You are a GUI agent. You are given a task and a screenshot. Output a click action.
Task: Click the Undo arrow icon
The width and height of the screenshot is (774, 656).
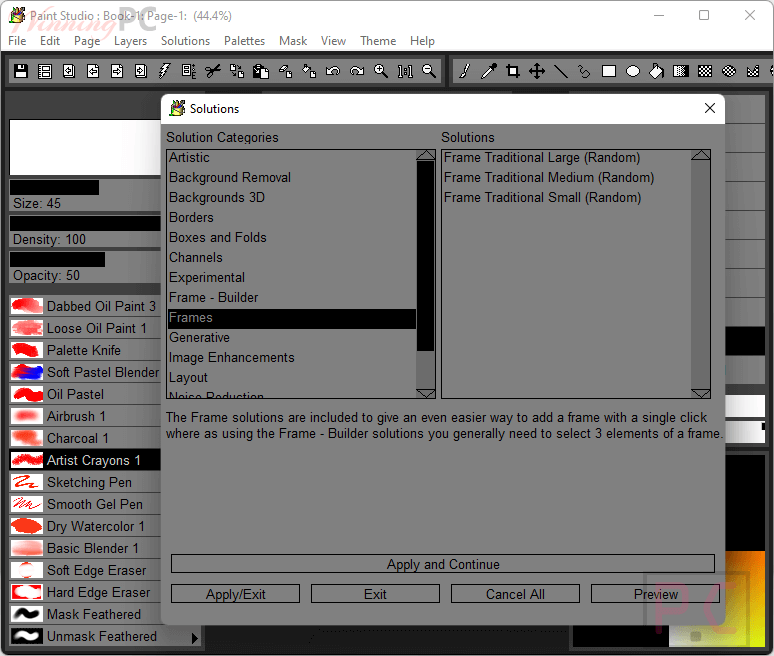pyautogui.click(x=333, y=72)
